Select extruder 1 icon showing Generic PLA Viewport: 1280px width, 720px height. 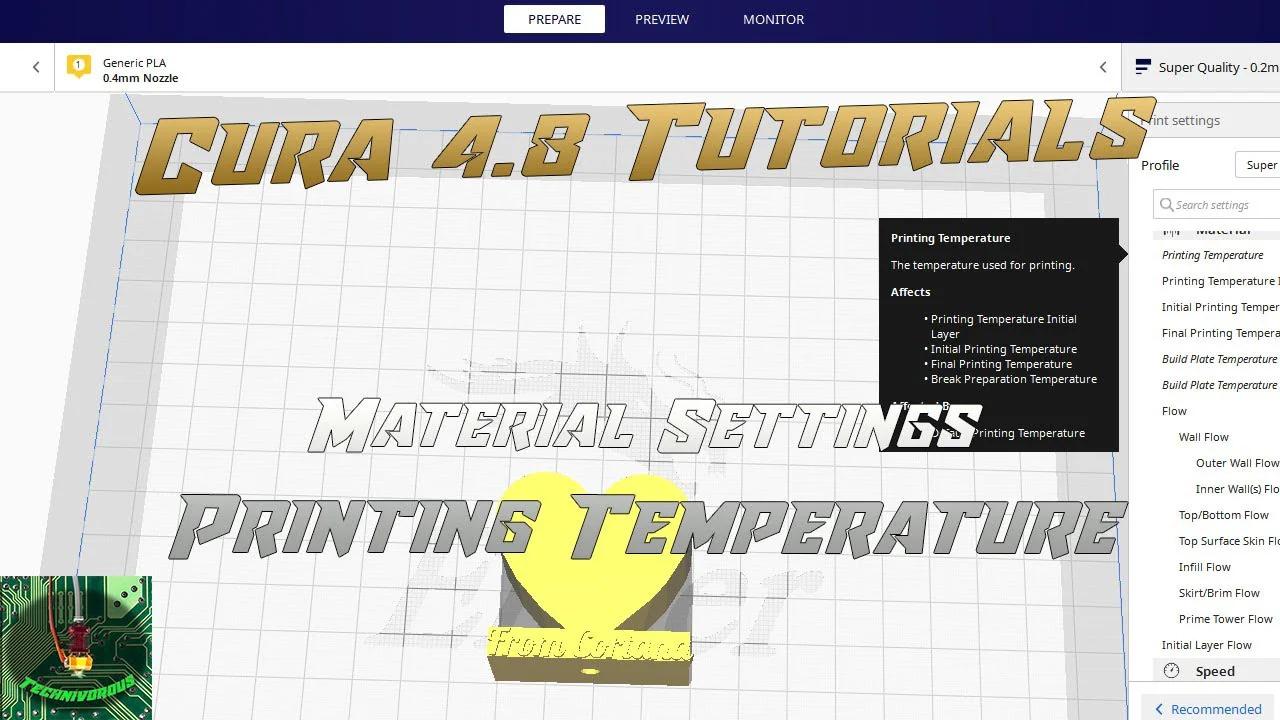(78, 63)
